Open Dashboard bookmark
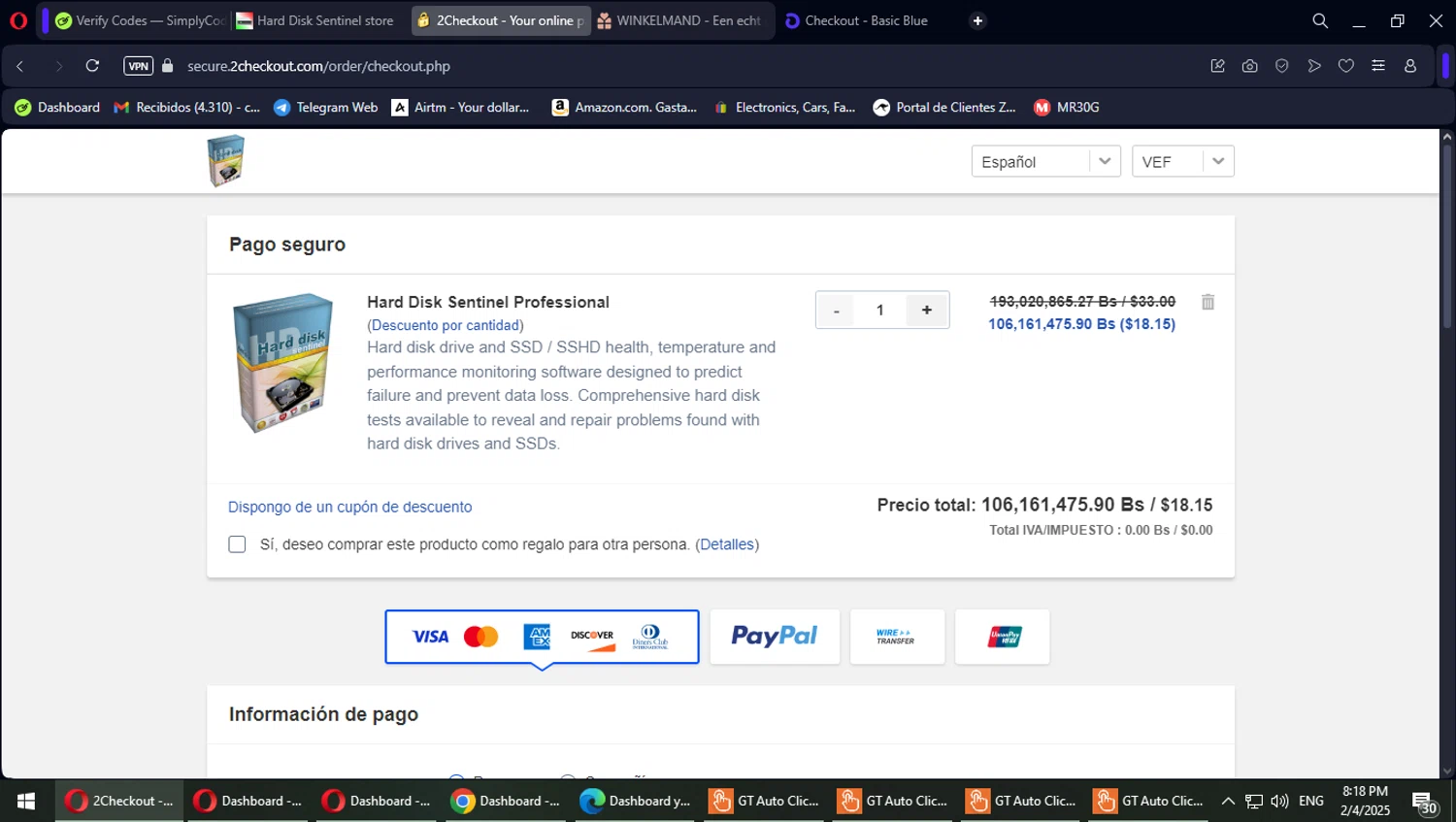 [x=57, y=107]
